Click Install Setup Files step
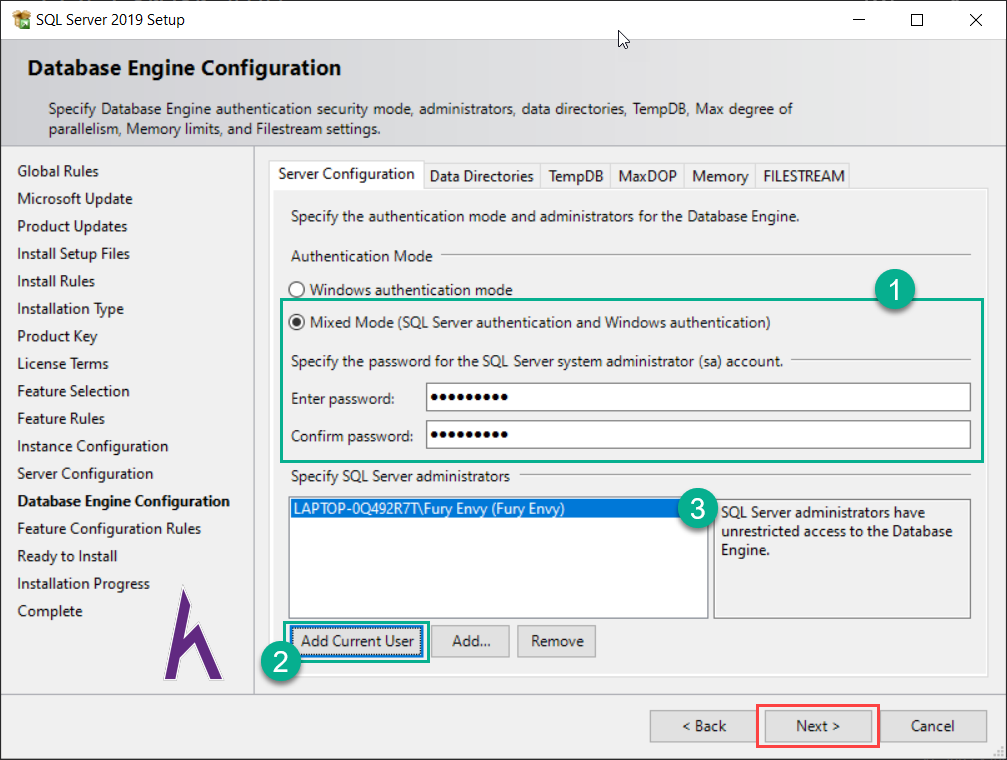The width and height of the screenshot is (1007, 760). pos(73,254)
